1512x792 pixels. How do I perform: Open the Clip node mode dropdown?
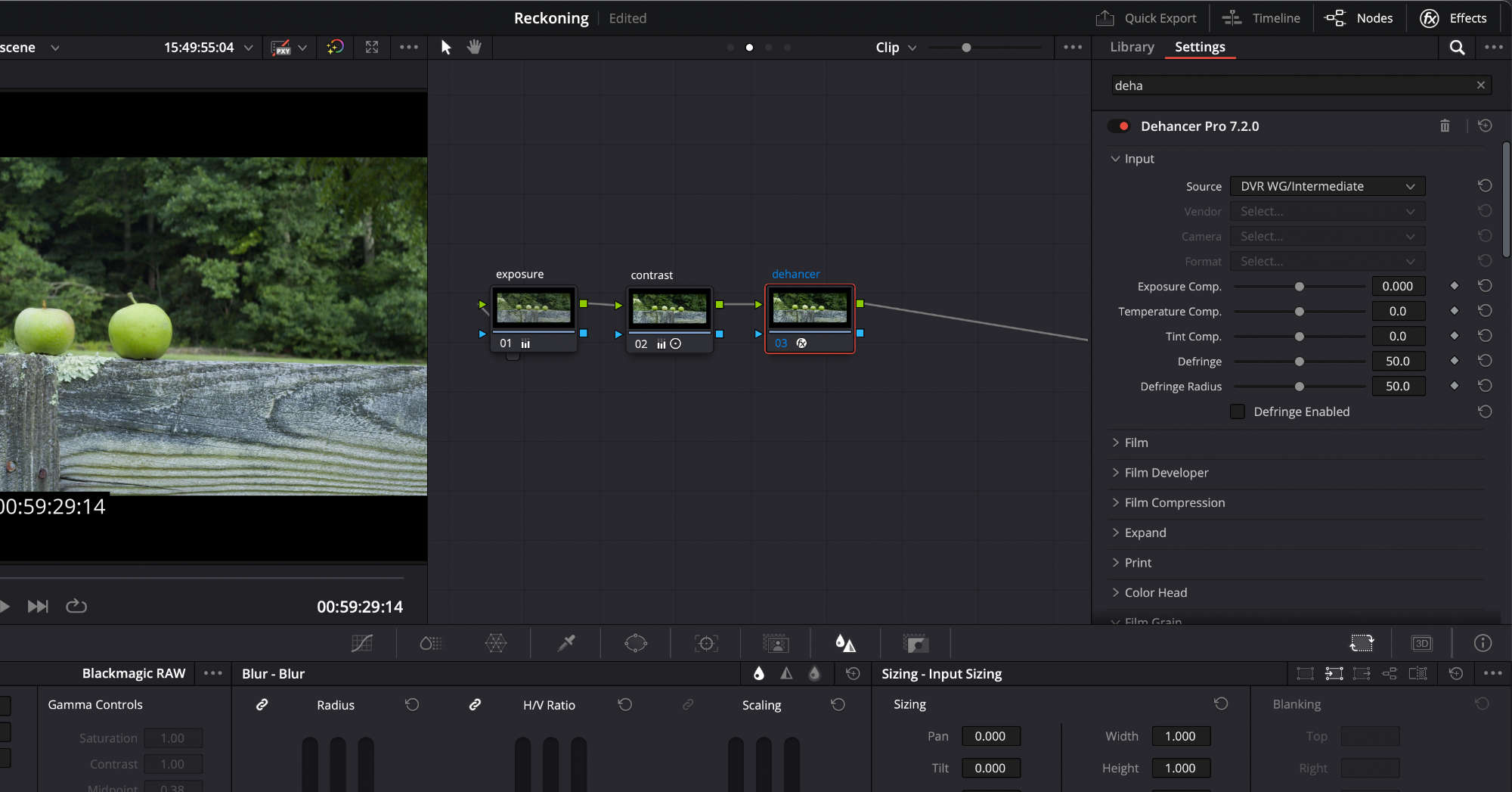[x=896, y=48]
